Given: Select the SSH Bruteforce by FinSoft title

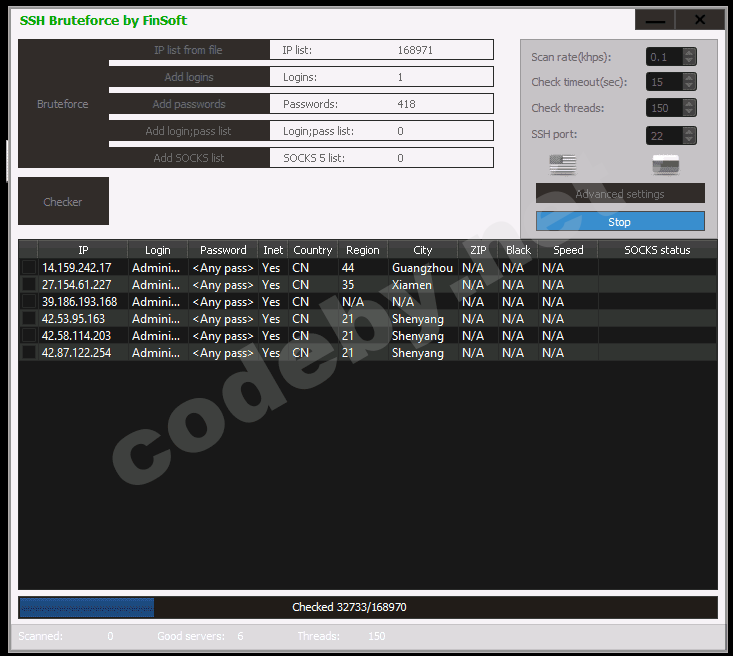Looking at the screenshot, I should tap(103, 21).
